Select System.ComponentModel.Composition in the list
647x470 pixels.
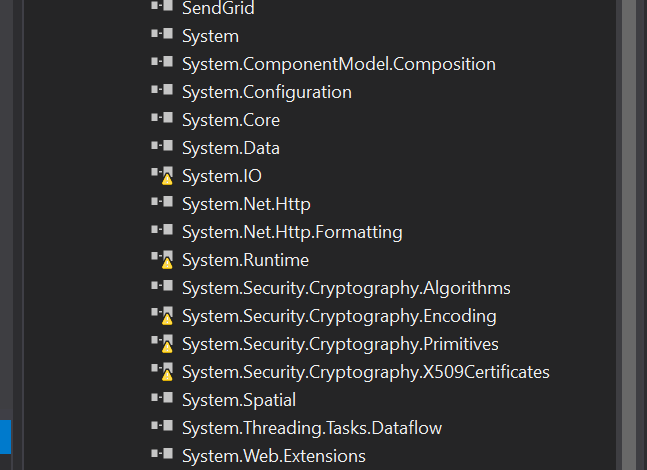339,64
